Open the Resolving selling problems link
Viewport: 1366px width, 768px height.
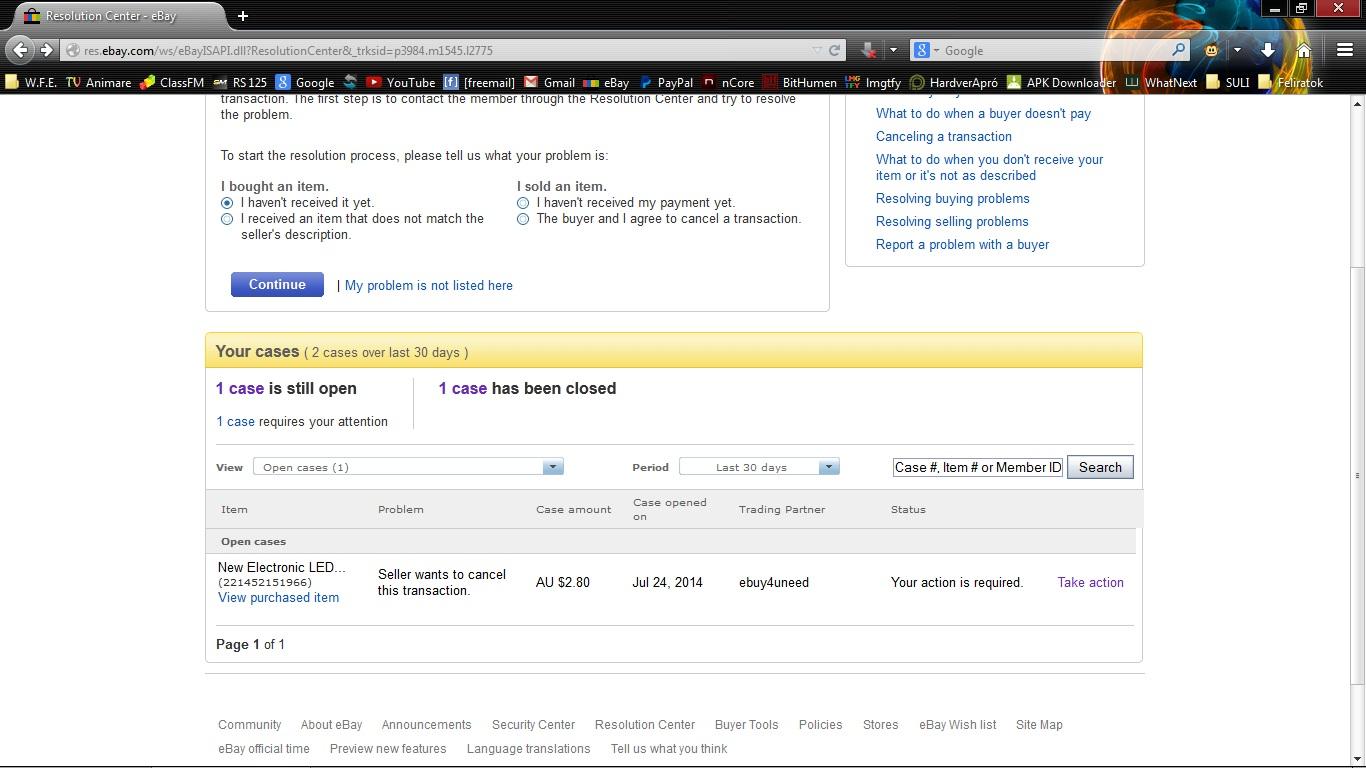[952, 221]
